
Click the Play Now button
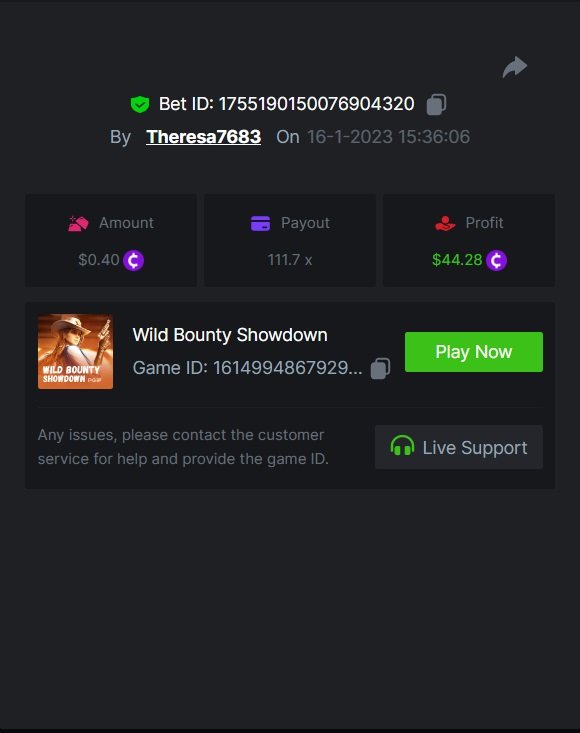pos(474,352)
